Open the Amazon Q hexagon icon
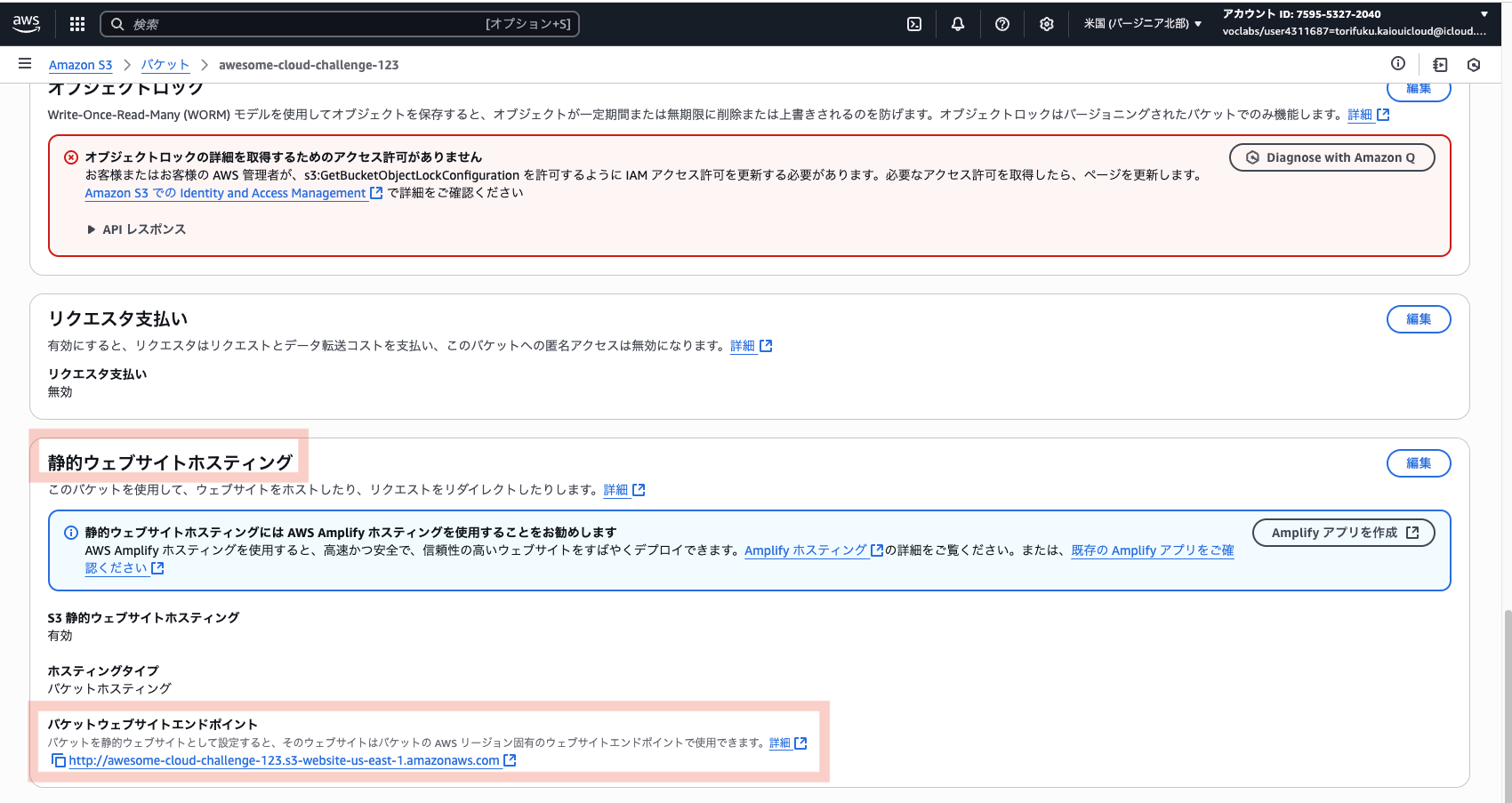This screenshot has width=1512, height=803. pyautogui.click(x=1474, y=65)
